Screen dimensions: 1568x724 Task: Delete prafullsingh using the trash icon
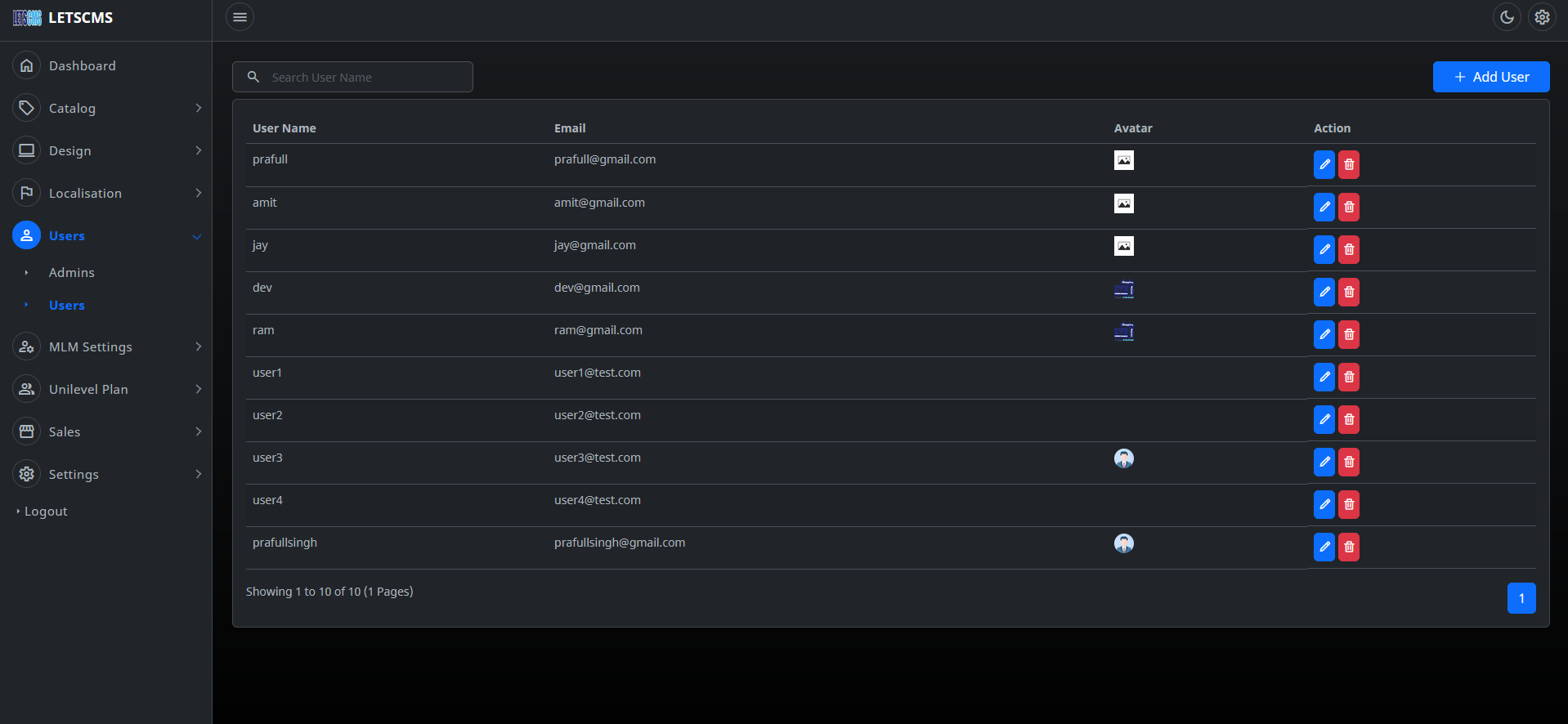[1349, 547]
